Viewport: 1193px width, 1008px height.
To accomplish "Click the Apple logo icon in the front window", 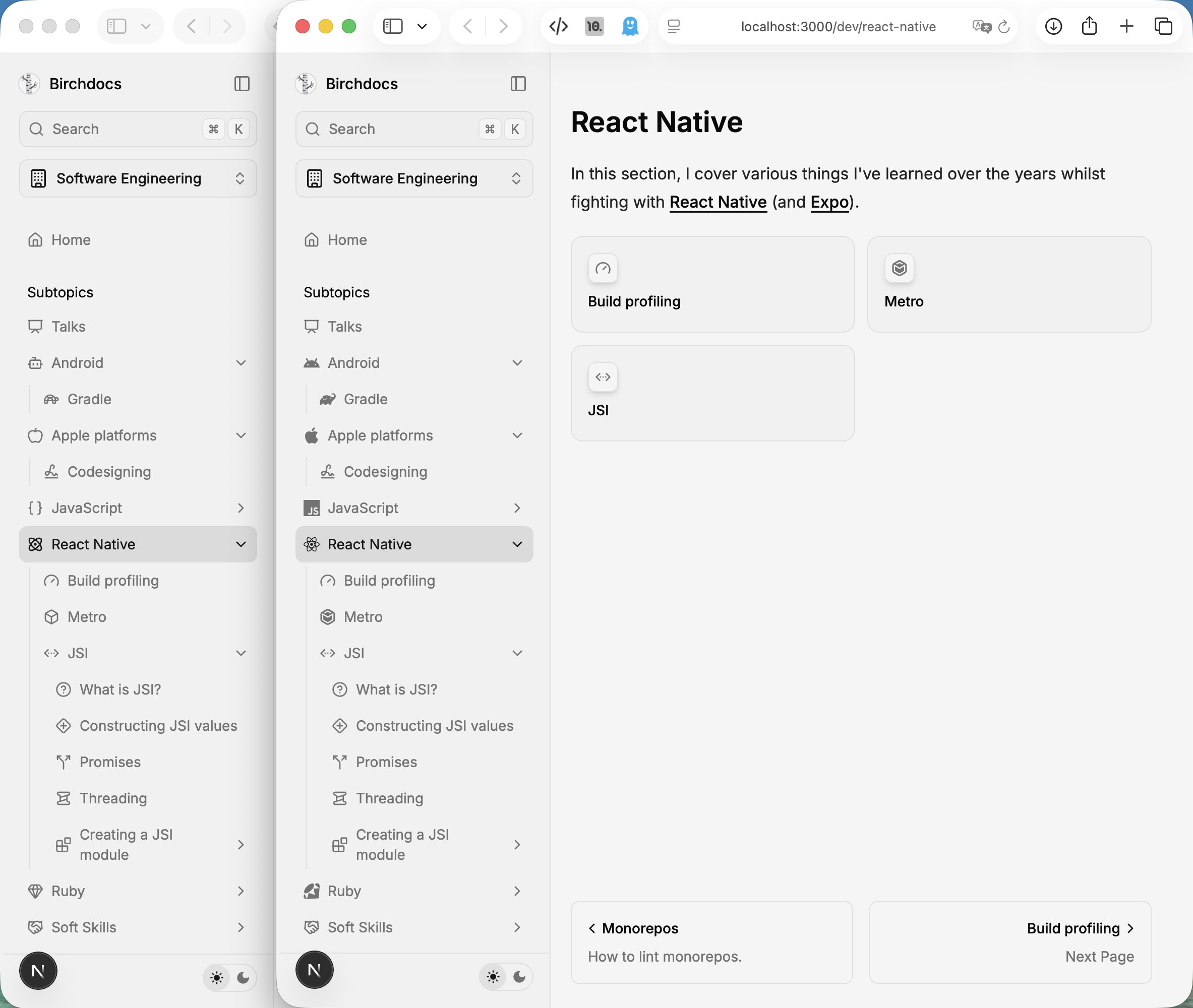I will (x=312, y=435).
